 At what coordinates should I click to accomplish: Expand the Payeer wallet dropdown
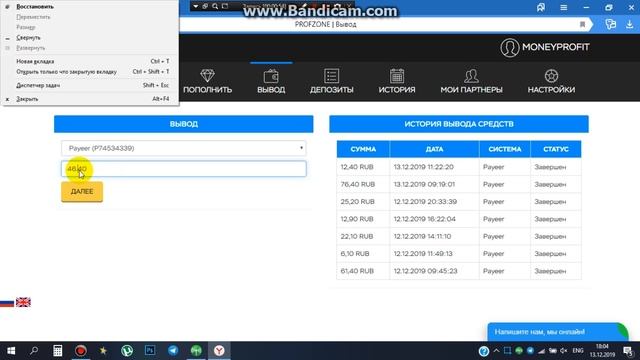[x=184, y=148]
